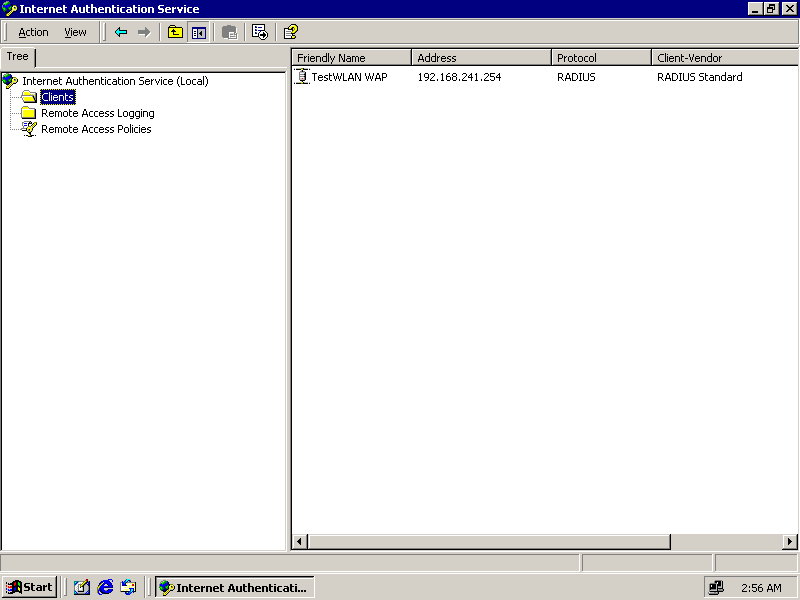This screenshot has width=800, height=600.
Task: Launch Internet Explorer from Quick Launch
Action: pos(105,587)
